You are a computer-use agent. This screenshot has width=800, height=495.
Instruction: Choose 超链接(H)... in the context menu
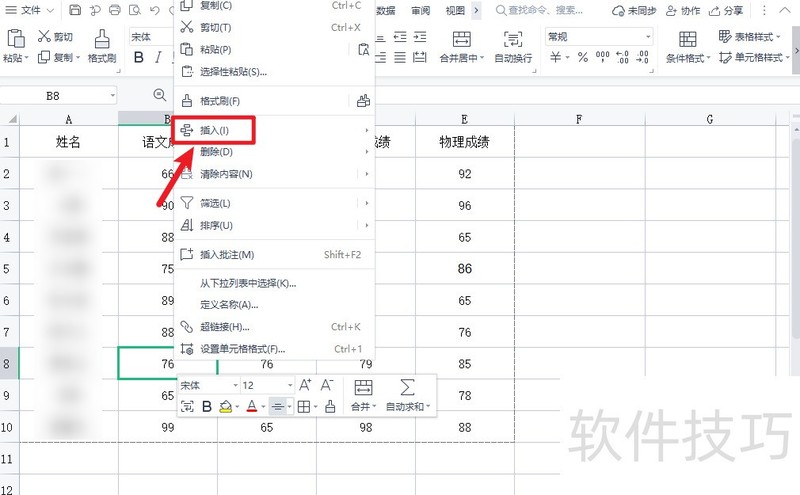pyautogui.click(x=274, y=327)
